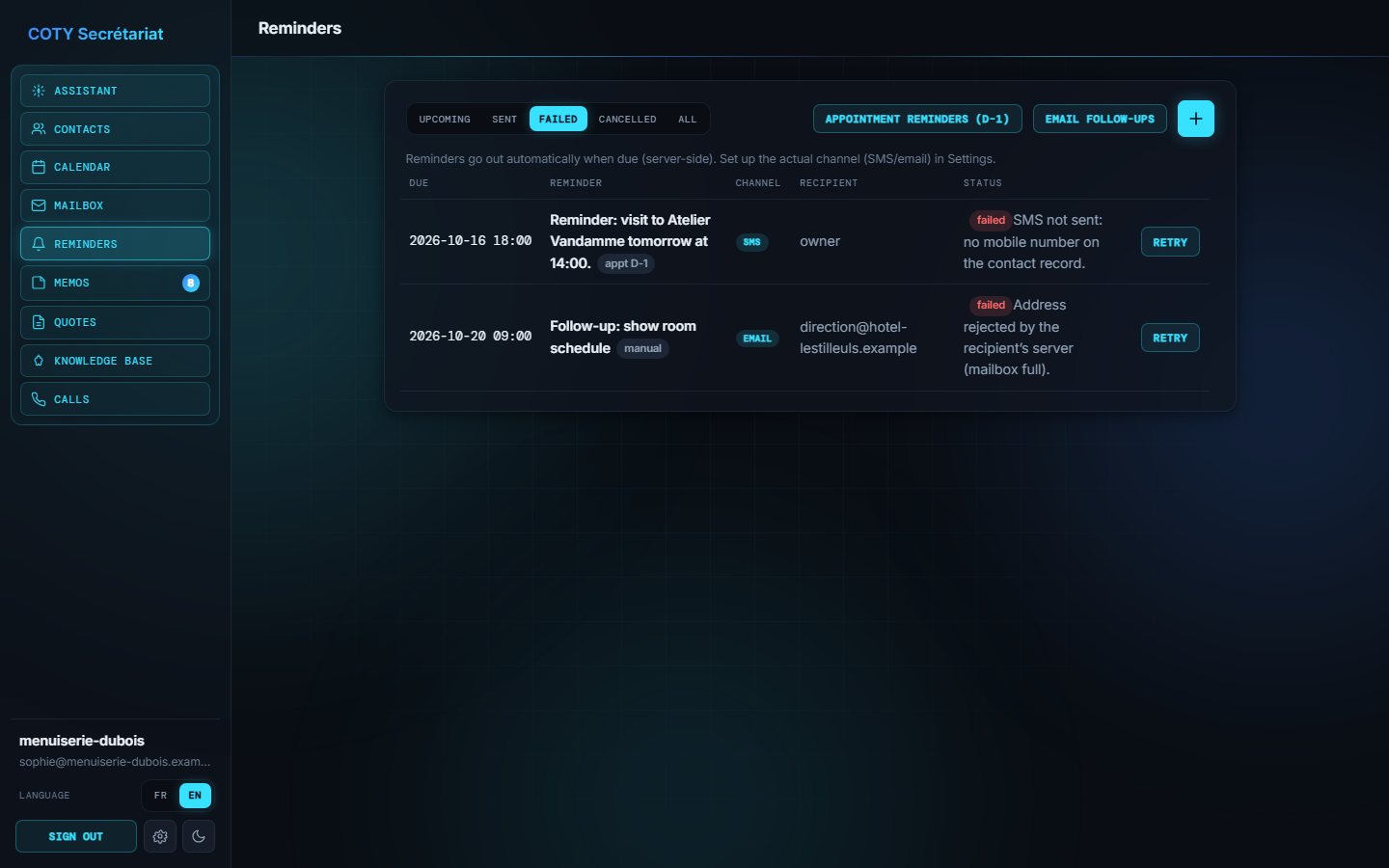Select the Failed reminders tab
This screenshot has height=868, width=1389.
(558, 119)
